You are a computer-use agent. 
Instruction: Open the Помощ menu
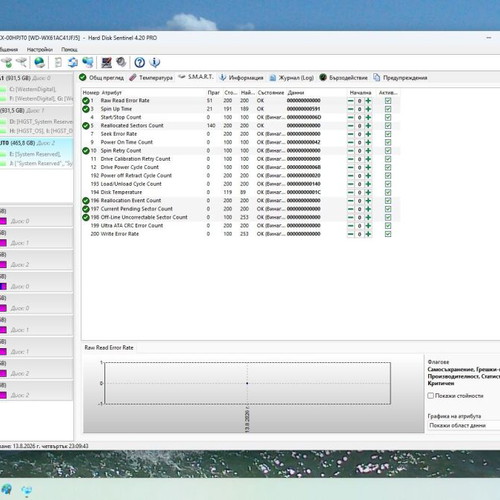(x=69, y=50)
